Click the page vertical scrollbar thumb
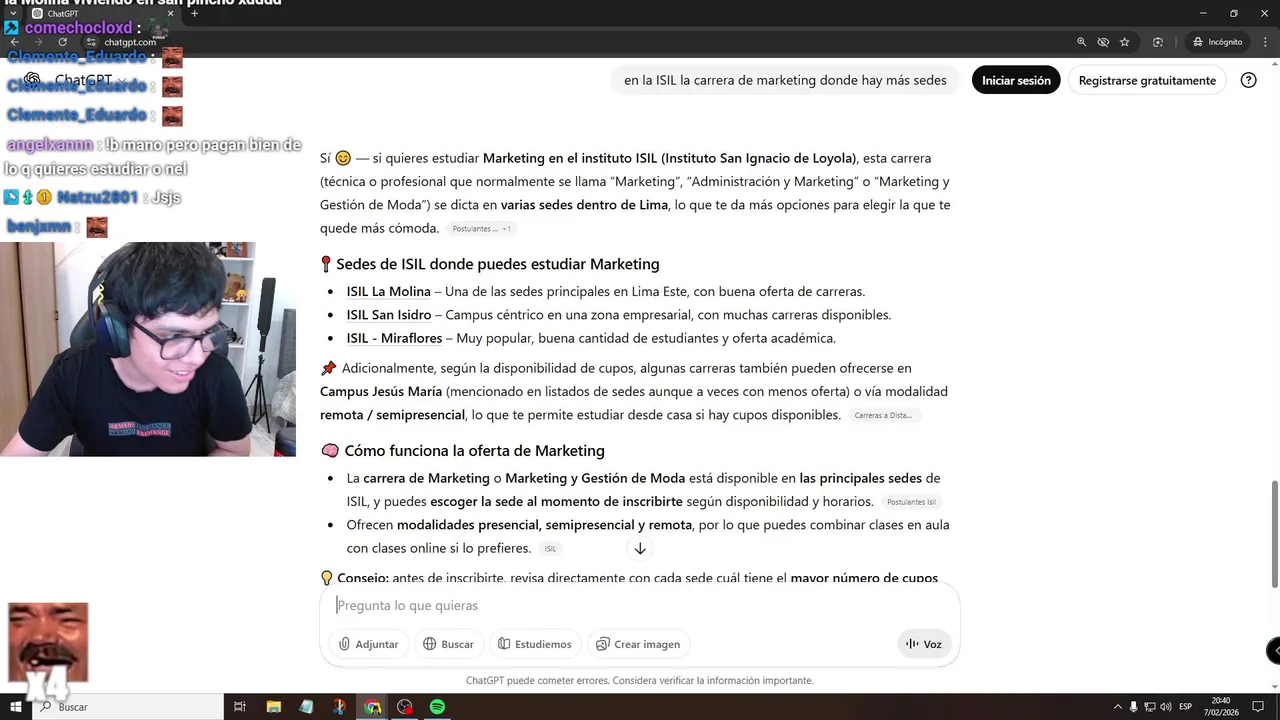Viewport: 1280px width, 720px height. click(1274, 534)
